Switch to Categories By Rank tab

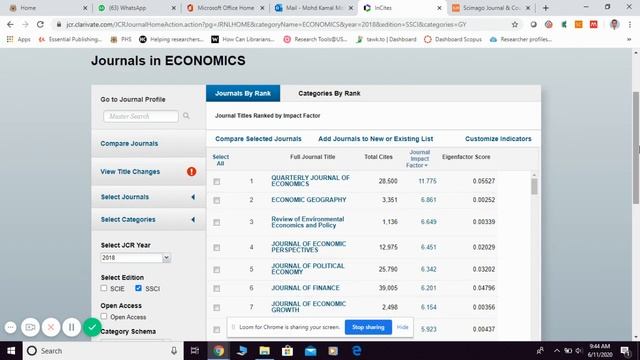329,93
